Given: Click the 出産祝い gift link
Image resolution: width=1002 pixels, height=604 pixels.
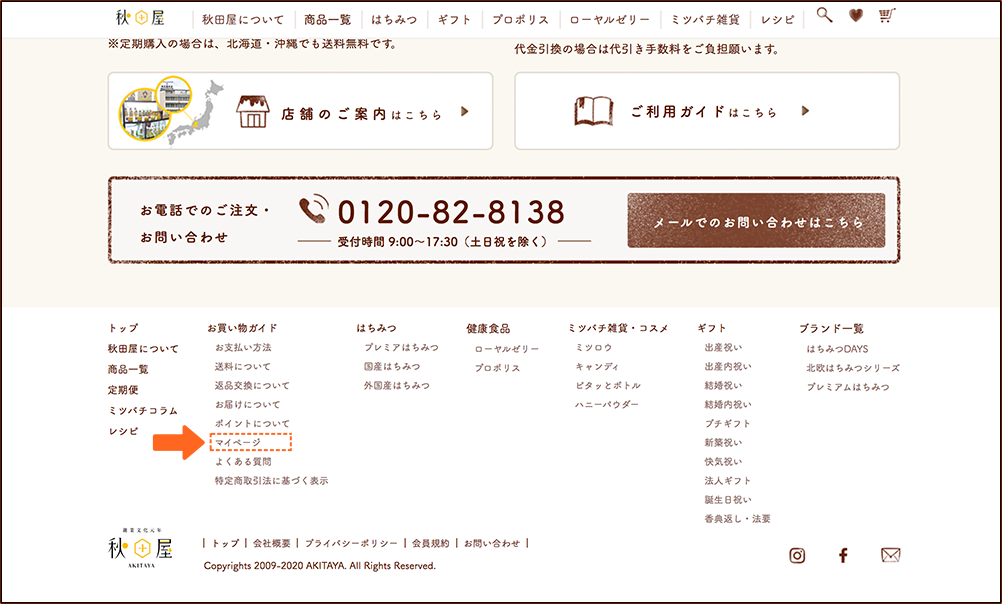Looking at the screenshot, I should coord(723,347).
